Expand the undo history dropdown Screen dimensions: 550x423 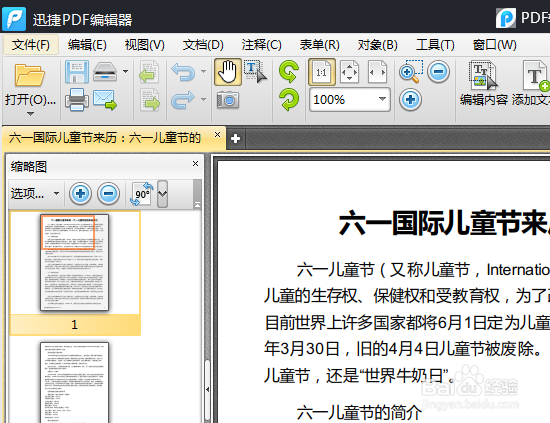203,72
